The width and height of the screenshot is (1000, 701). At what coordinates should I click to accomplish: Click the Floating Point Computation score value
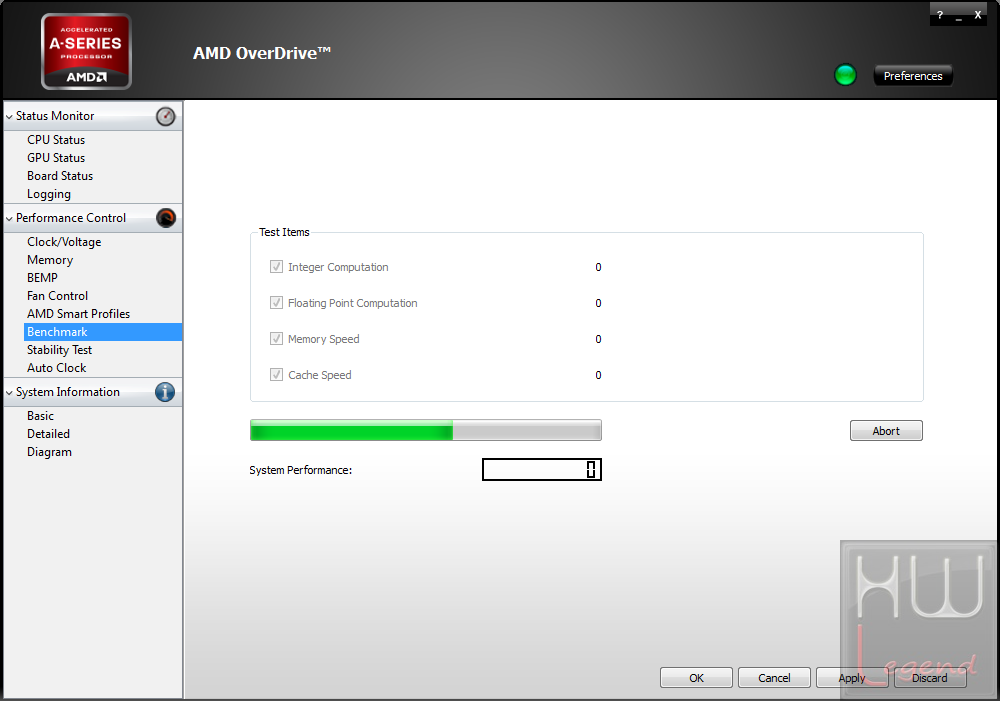(598, 302)
